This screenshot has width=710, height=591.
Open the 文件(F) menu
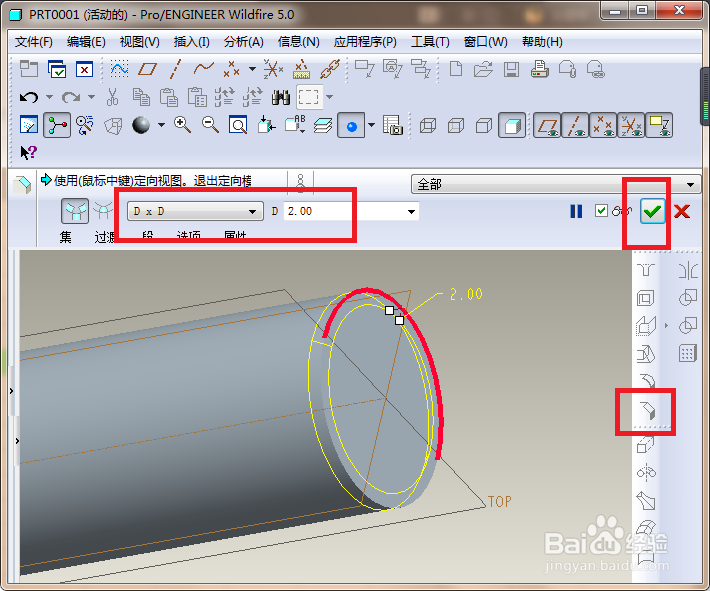(34, 42)
